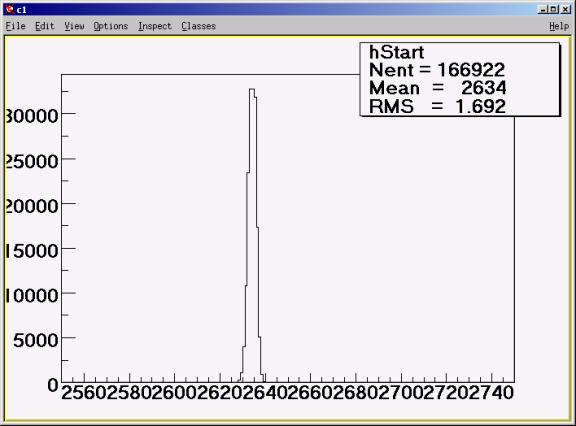This screenshot has width=576, height=426.
Task: Open the Help menu
Action: coord(559,26)
